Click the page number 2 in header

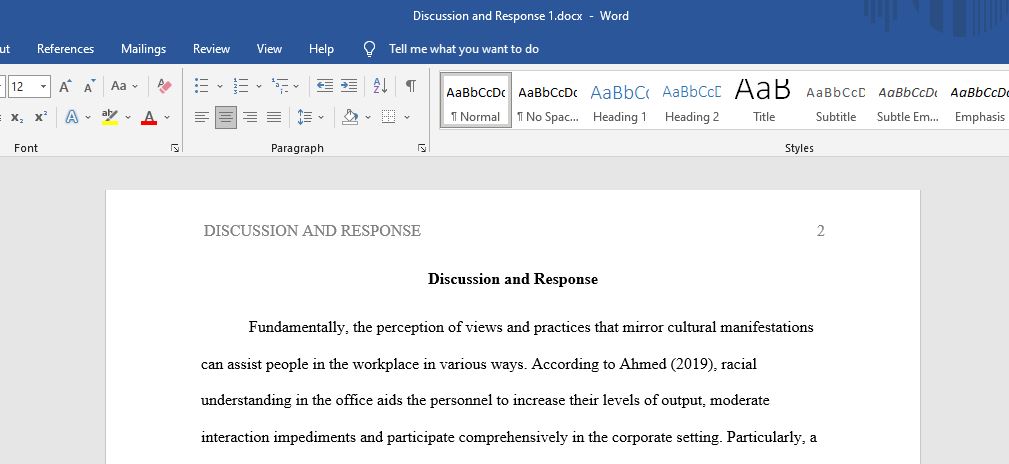tap(820, 230)
